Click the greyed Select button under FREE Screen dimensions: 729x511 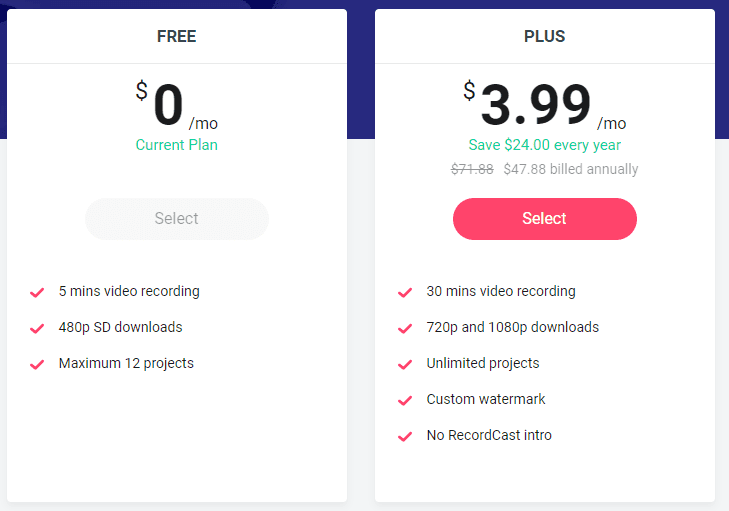[x=176, y=219]
